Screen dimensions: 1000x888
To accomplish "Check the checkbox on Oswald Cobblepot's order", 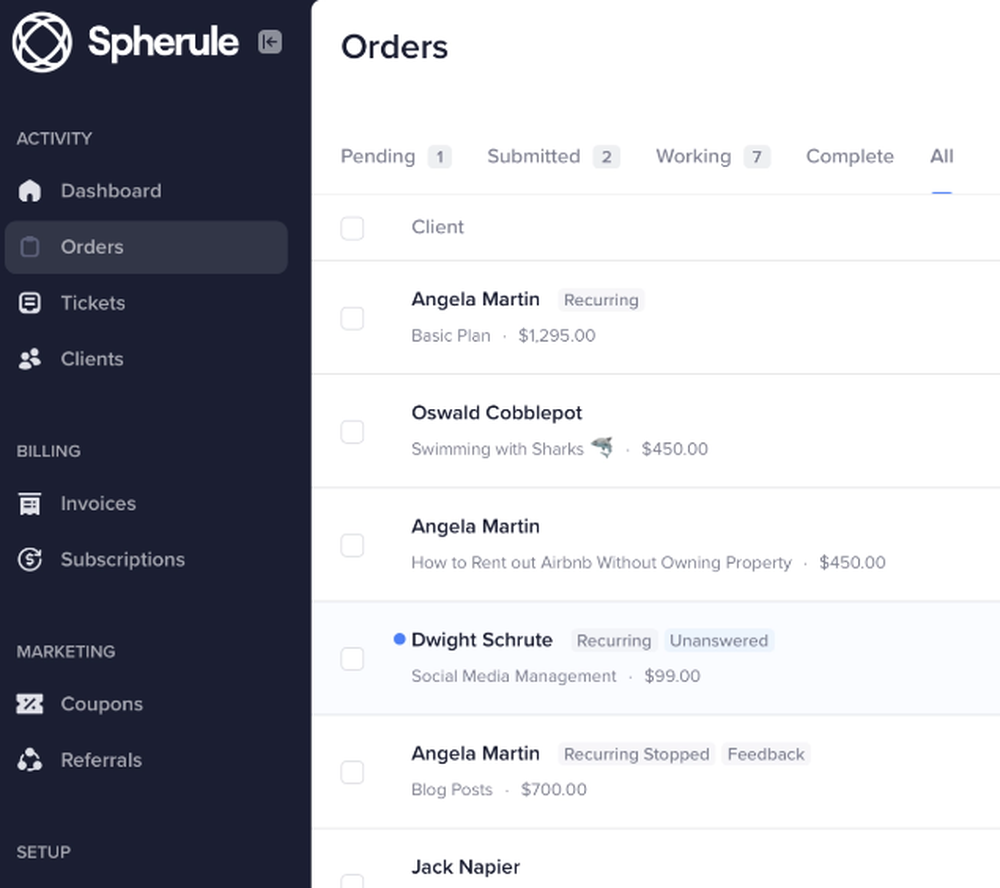I will tap(352, 432).
